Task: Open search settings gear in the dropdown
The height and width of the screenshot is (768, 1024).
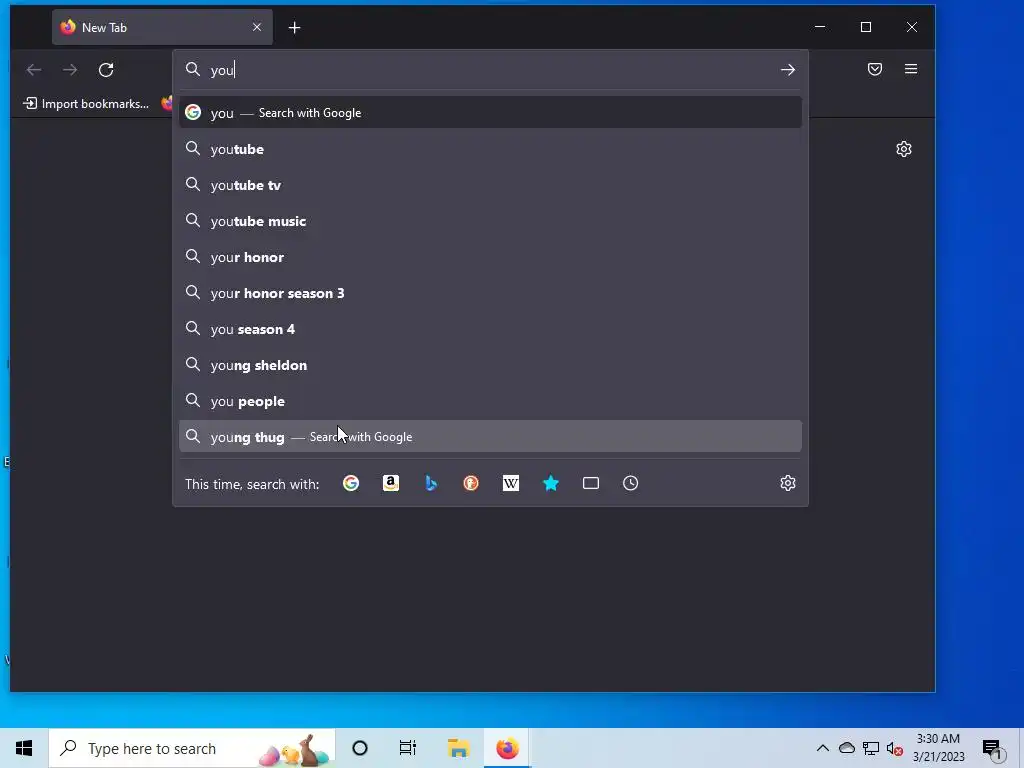Action: coord(788,483)
